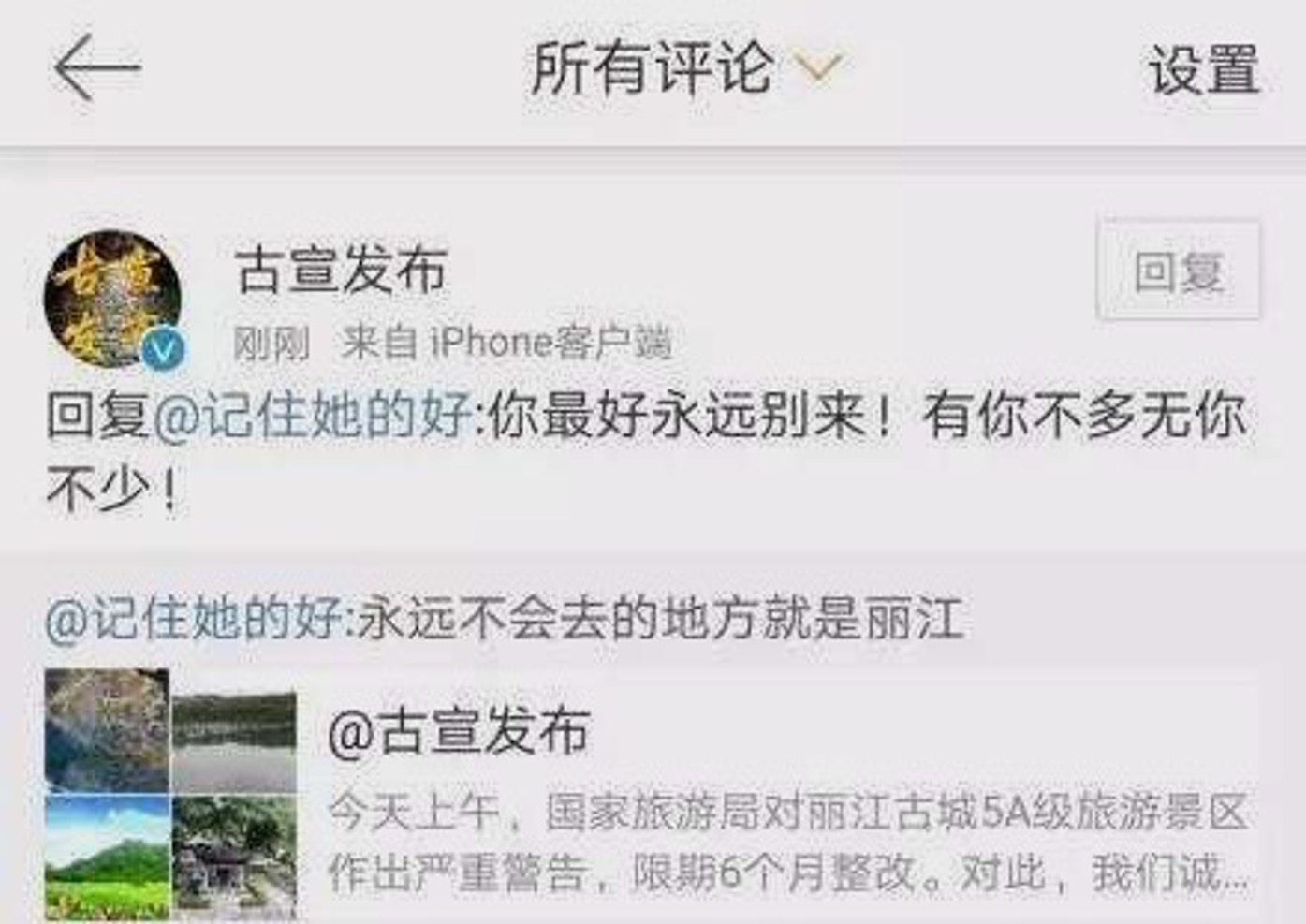Select the 所有评论 title filter
Image resolution: width=1306 pixels, height=924 pixels.
[653, 67]
